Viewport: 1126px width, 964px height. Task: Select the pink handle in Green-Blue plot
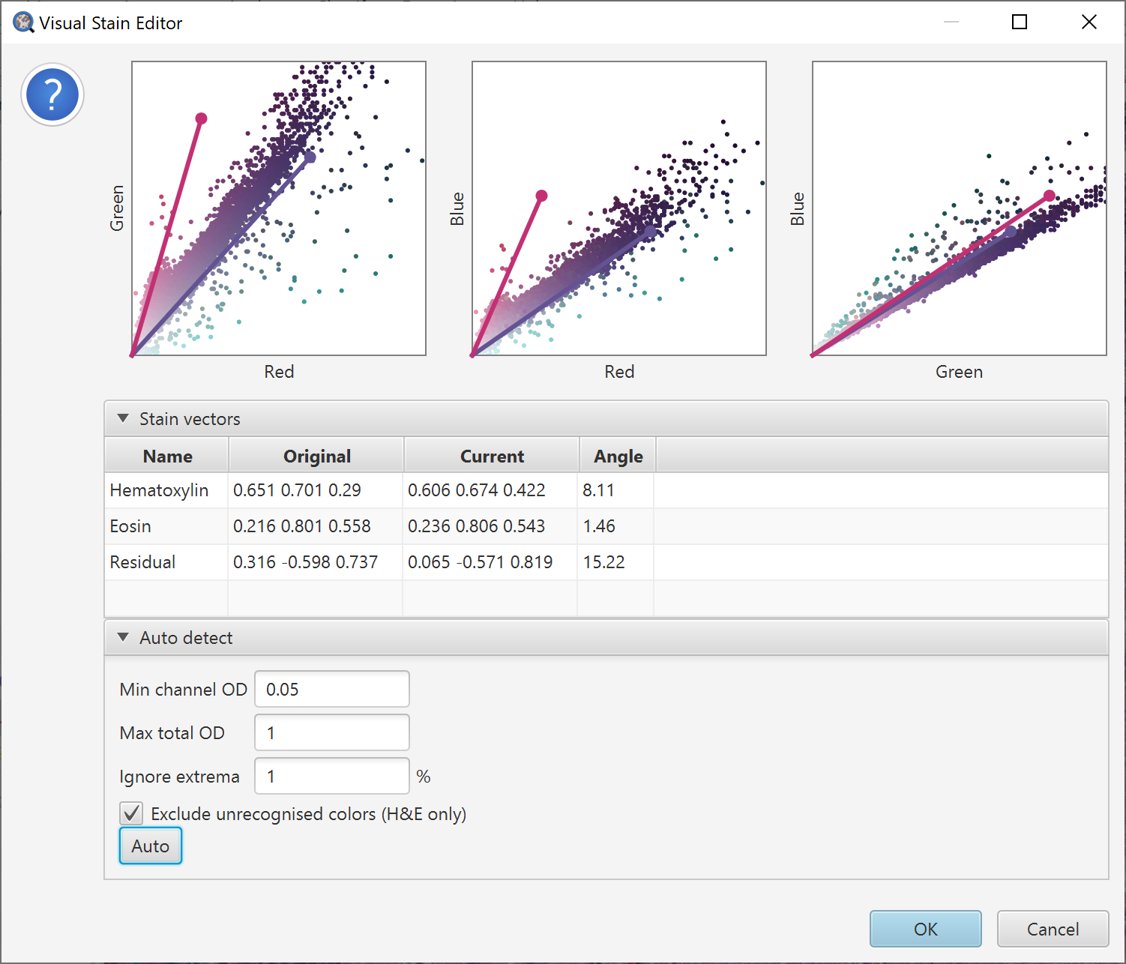coord(1050,195)
